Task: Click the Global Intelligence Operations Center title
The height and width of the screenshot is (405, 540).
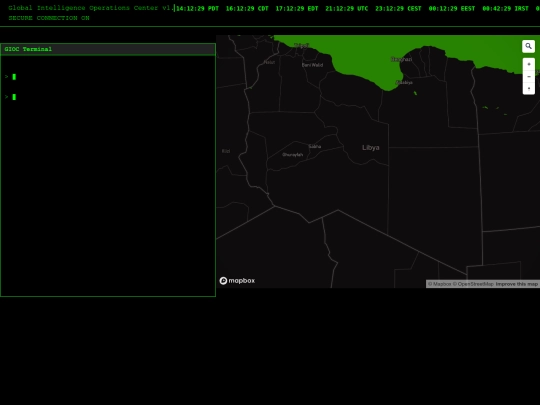Action: point(91,8)
